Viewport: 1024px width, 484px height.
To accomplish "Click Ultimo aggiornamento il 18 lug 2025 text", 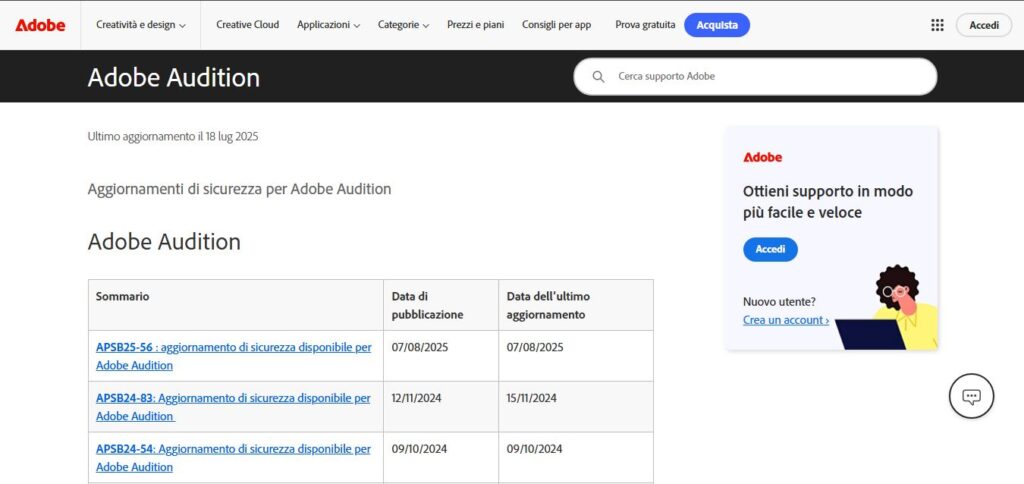I will pos(173,137).
